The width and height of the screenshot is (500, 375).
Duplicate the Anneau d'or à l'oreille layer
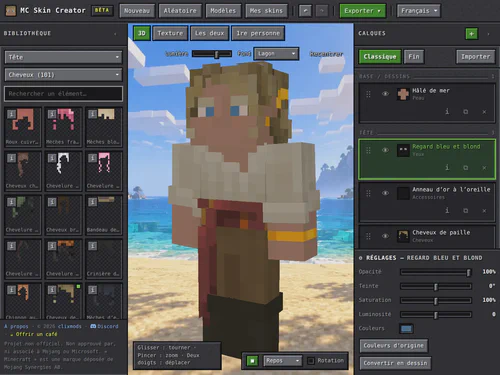(466, 210)
